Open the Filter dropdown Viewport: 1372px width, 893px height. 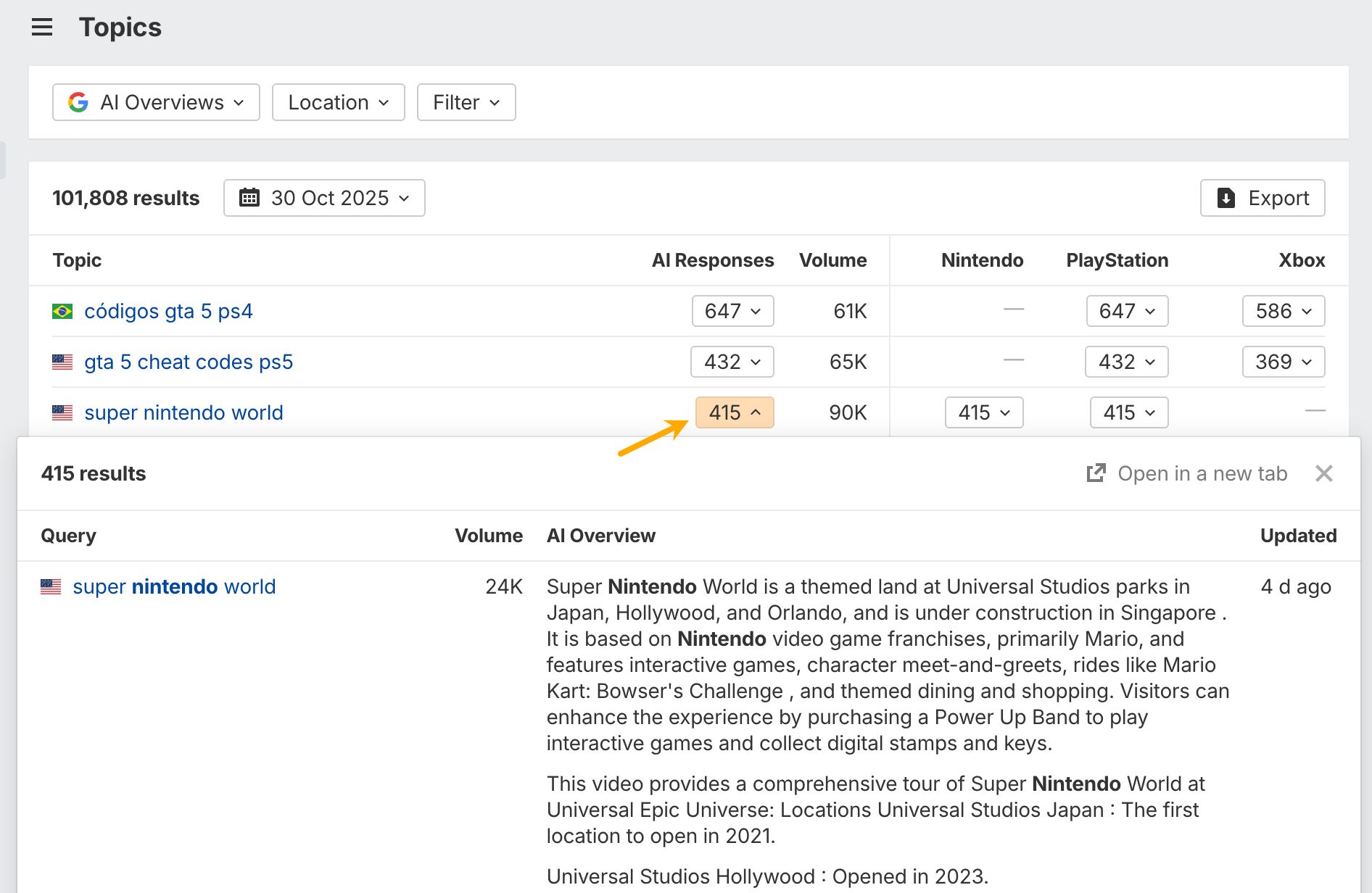[x=466, y=102]
